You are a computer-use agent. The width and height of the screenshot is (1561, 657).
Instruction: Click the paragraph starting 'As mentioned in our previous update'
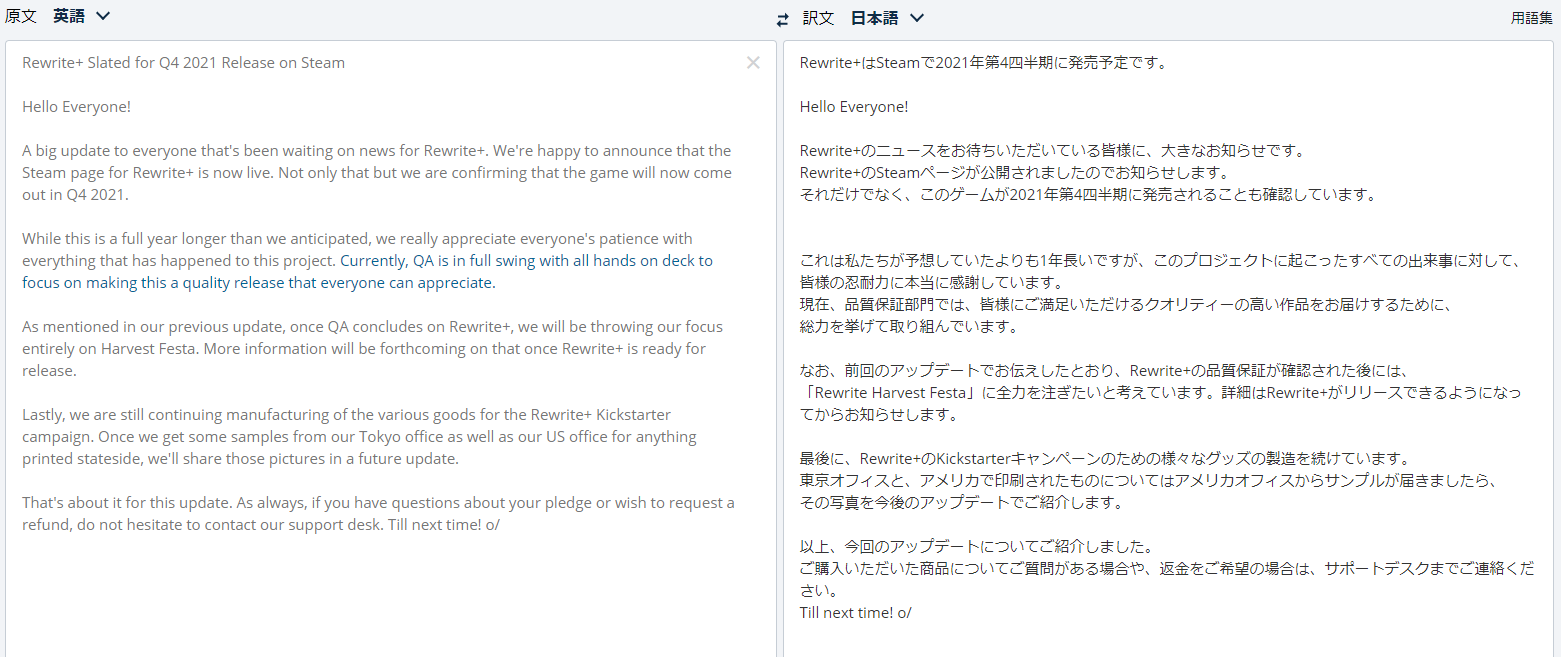click(x=372, y=349)
